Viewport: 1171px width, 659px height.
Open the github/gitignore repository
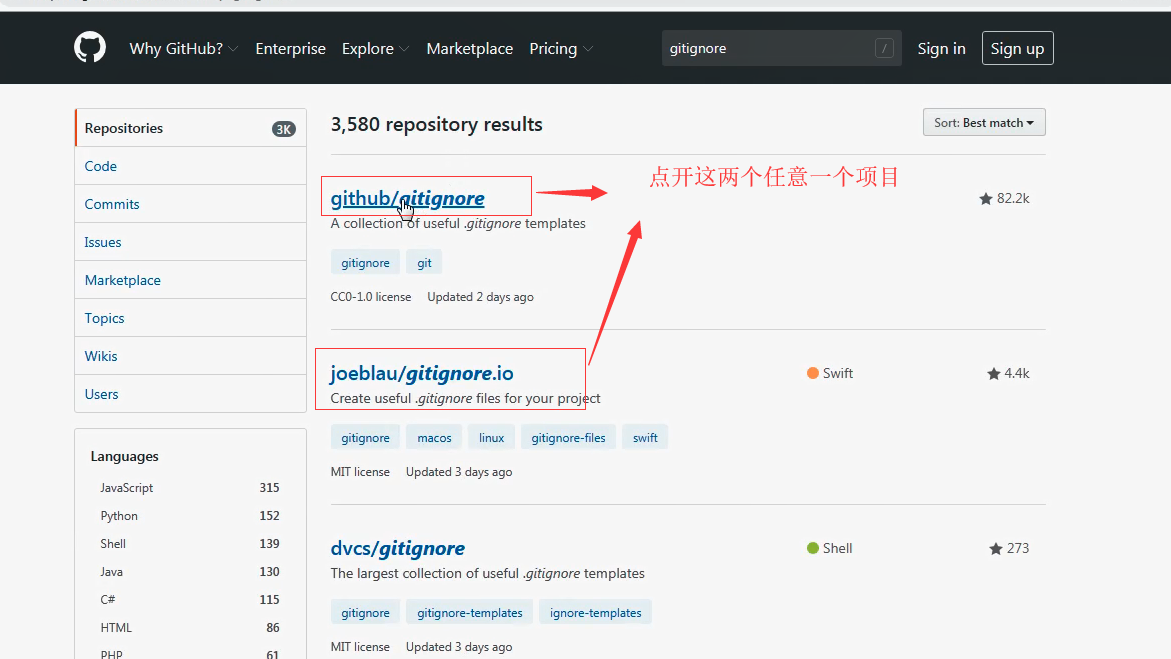click(x=407, y=198)
